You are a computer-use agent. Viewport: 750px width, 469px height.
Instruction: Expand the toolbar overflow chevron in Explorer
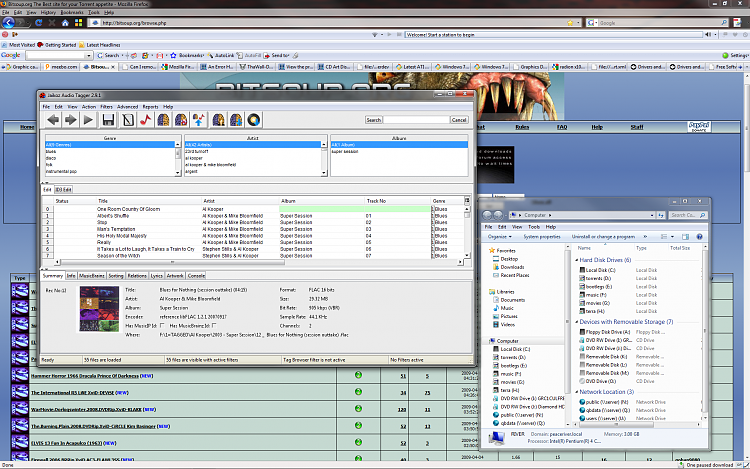[645, 237]
